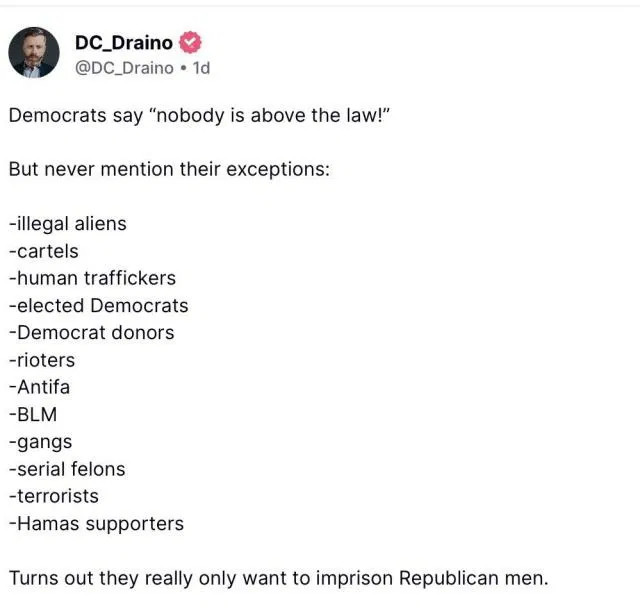Click the "nobody is above the law!" line
This screenshot has height=609, width=640.
point(198,114)
